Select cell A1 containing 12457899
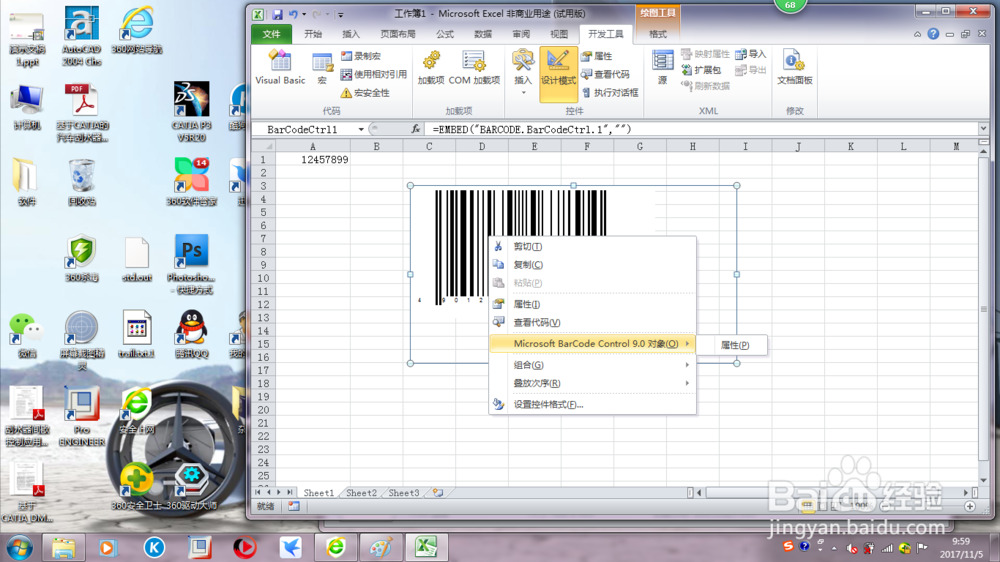This screenshot has height=562, width=1000. click(312, 159)
